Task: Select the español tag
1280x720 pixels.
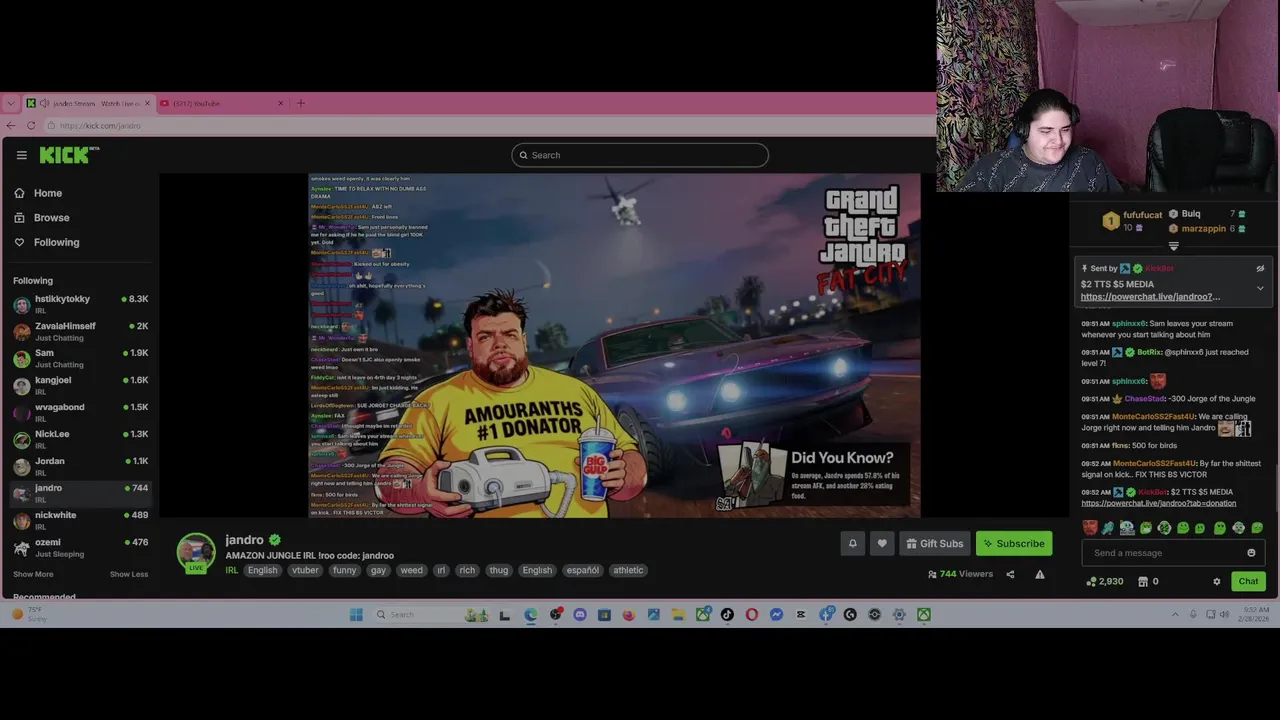Action: [582, 570]
